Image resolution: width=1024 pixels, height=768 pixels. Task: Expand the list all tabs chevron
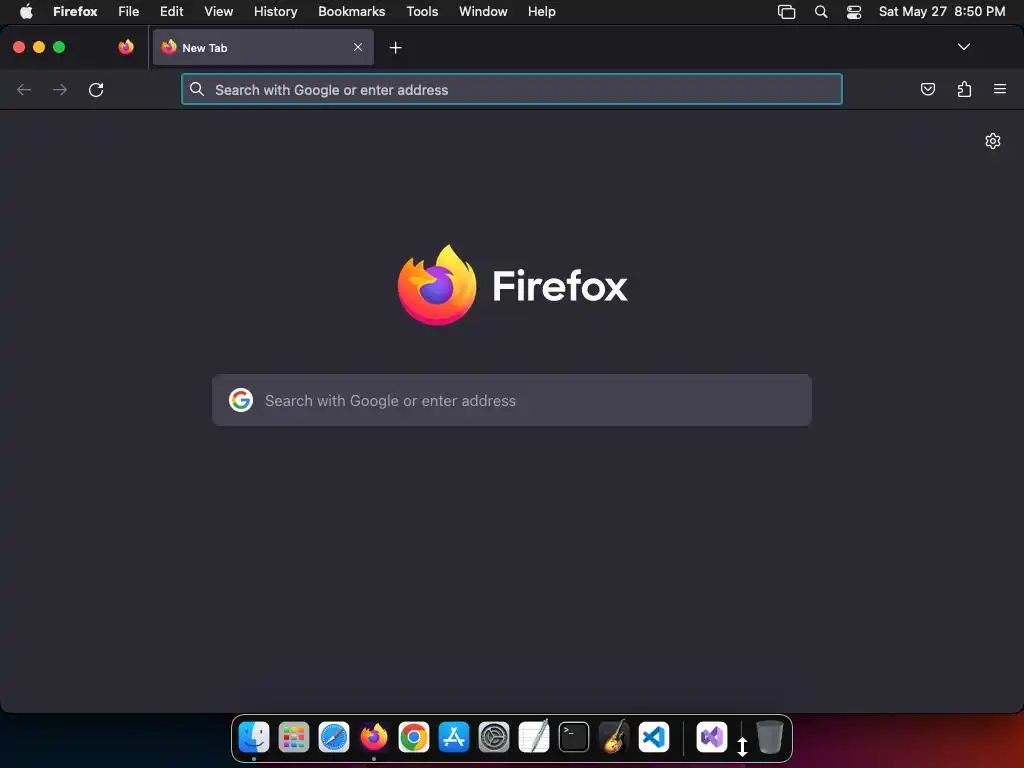point(963,47)
